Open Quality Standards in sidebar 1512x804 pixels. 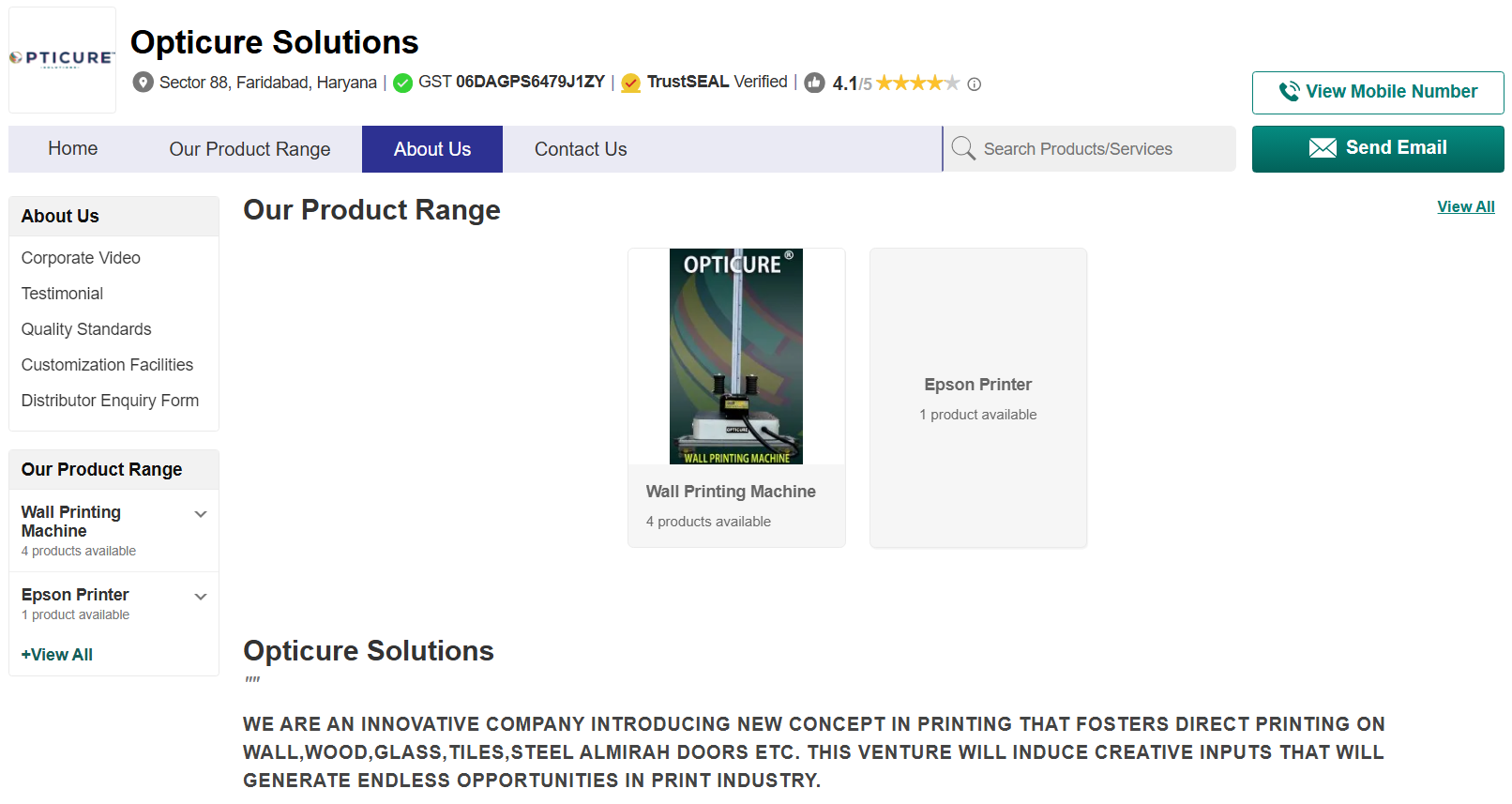pyautogui.click(x=86, y=329)
